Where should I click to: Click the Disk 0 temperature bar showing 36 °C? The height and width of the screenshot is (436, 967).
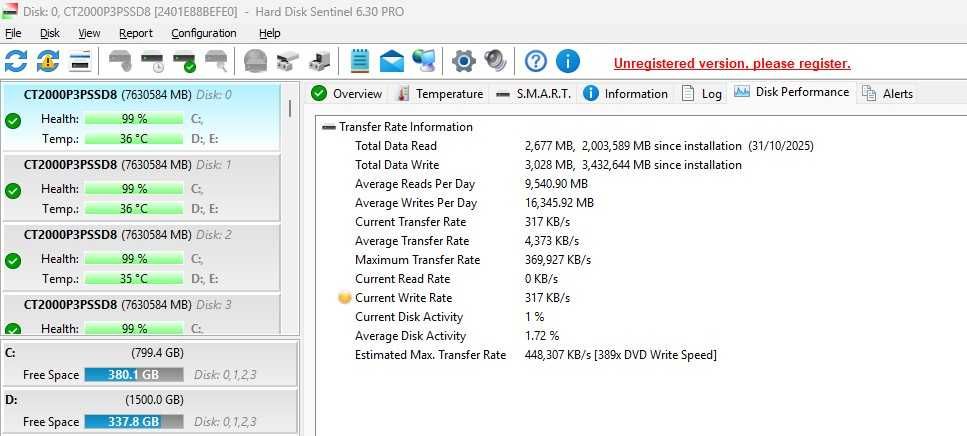134,139
